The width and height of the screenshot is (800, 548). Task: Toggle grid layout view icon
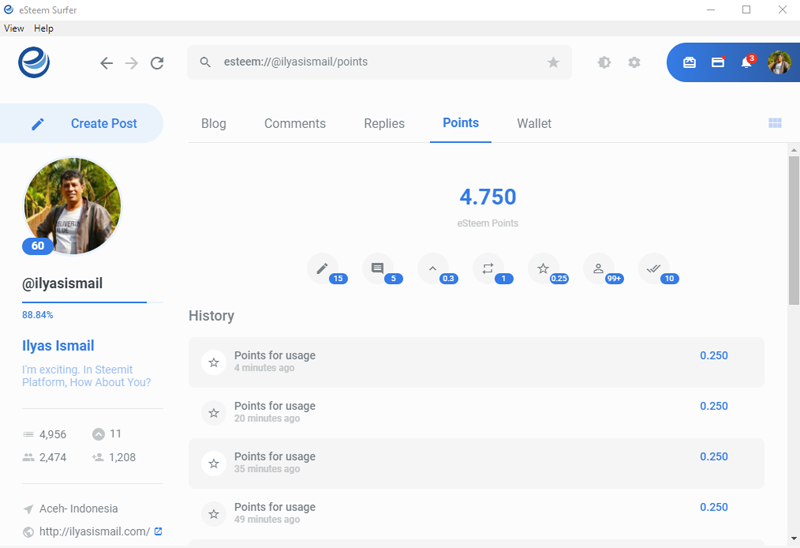coord(775,123)
